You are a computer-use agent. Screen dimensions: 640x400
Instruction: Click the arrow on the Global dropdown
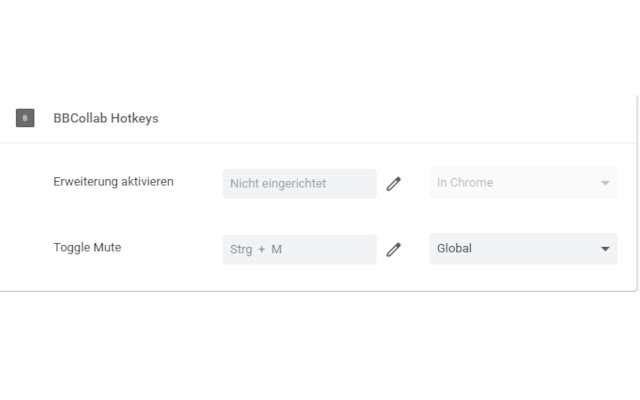tap(605, 249)
